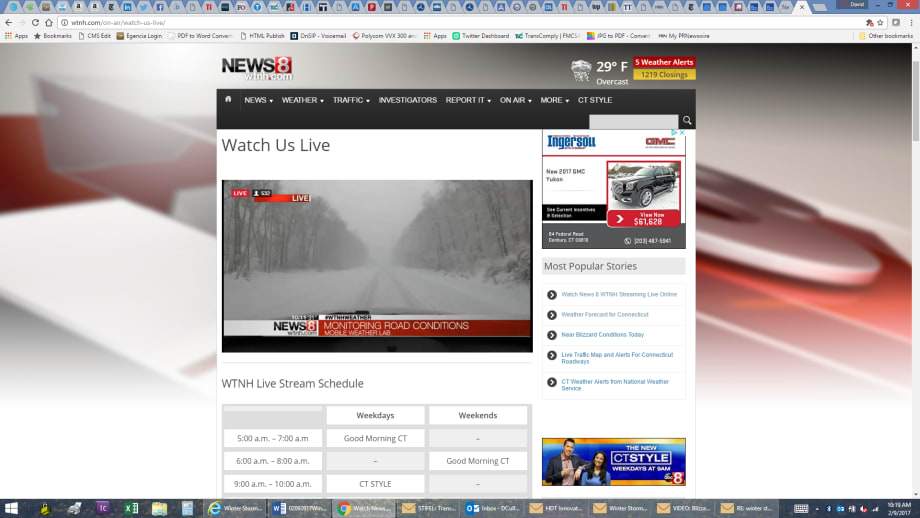Click the search magnifier icon in the nav bar
The height and width of the screenshot is (518, 920).
[686, 120]
